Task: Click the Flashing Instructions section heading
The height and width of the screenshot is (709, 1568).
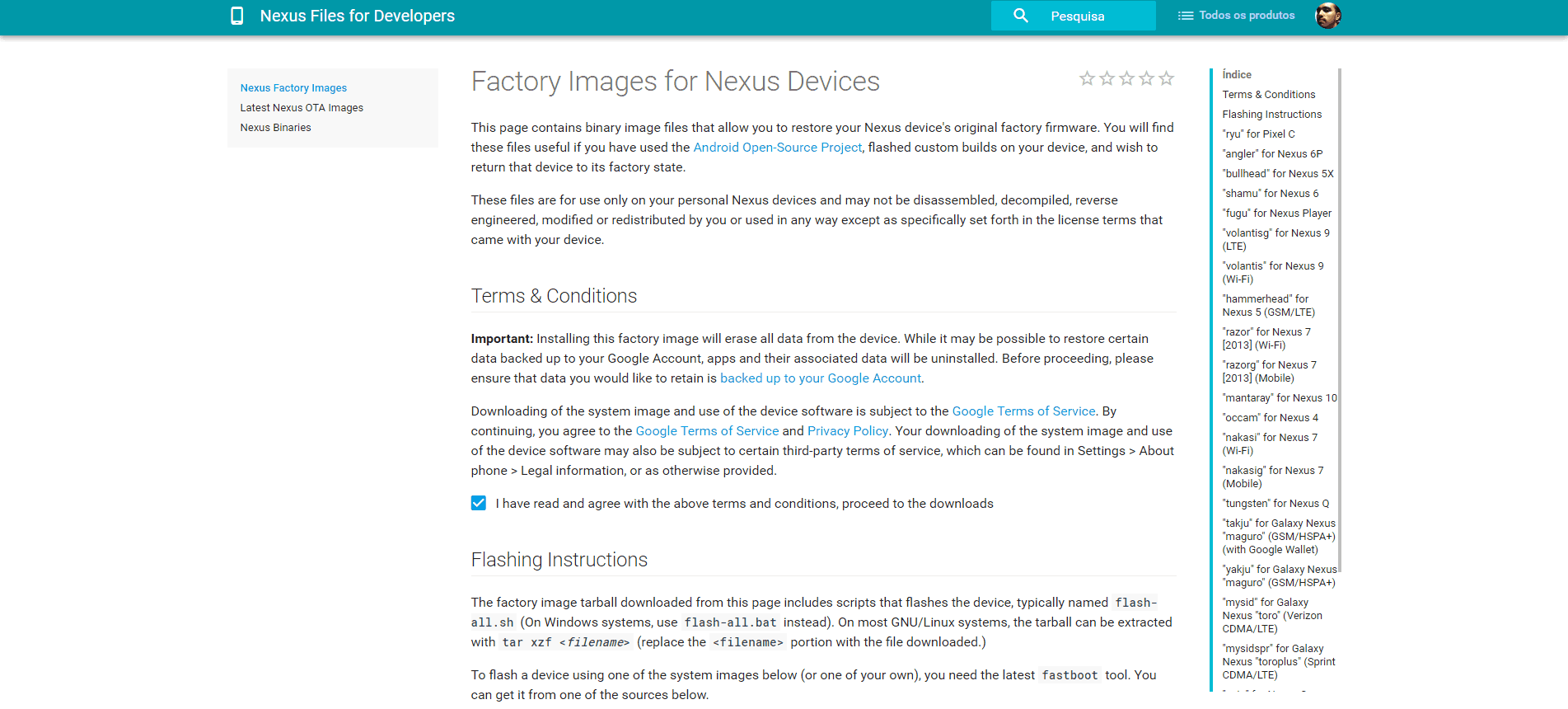Action: tap(559, 560)
